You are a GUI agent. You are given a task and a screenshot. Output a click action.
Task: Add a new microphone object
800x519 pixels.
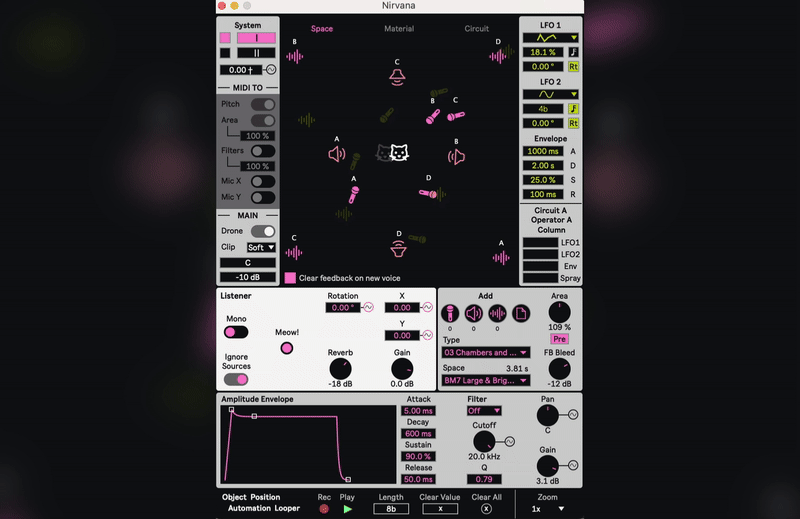[x=449, y=313]
